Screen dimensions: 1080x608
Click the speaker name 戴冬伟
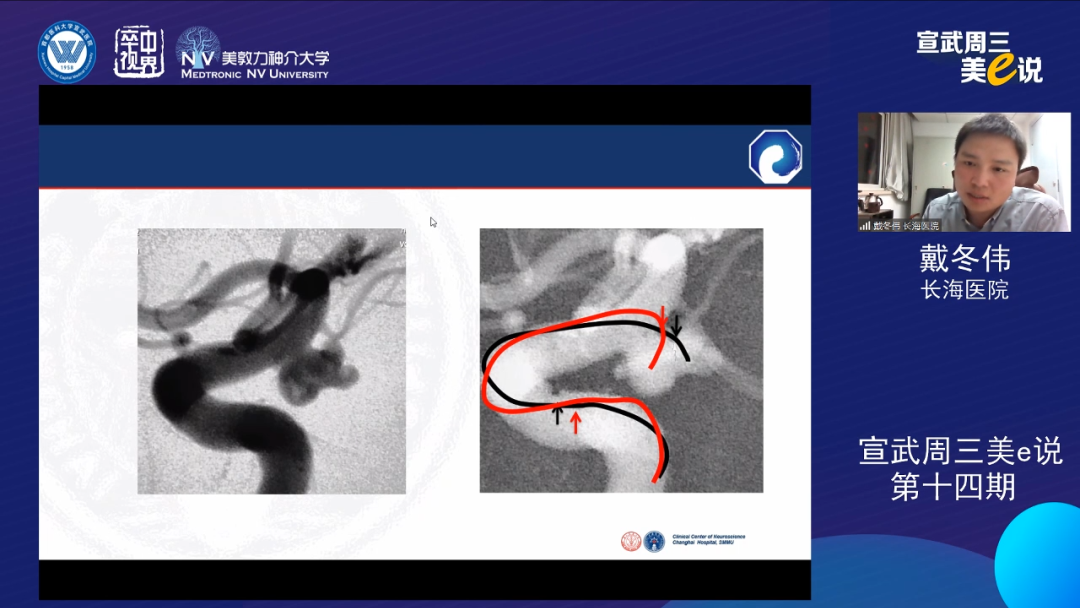[964, 259]
